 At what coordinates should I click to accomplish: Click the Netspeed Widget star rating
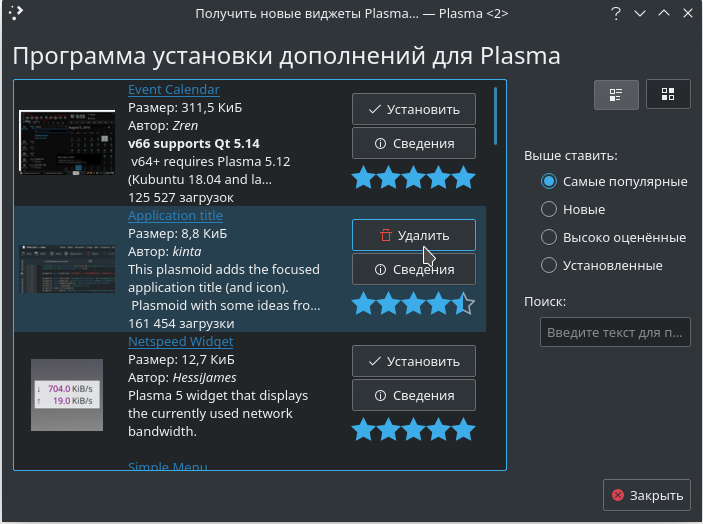(413, 429)
